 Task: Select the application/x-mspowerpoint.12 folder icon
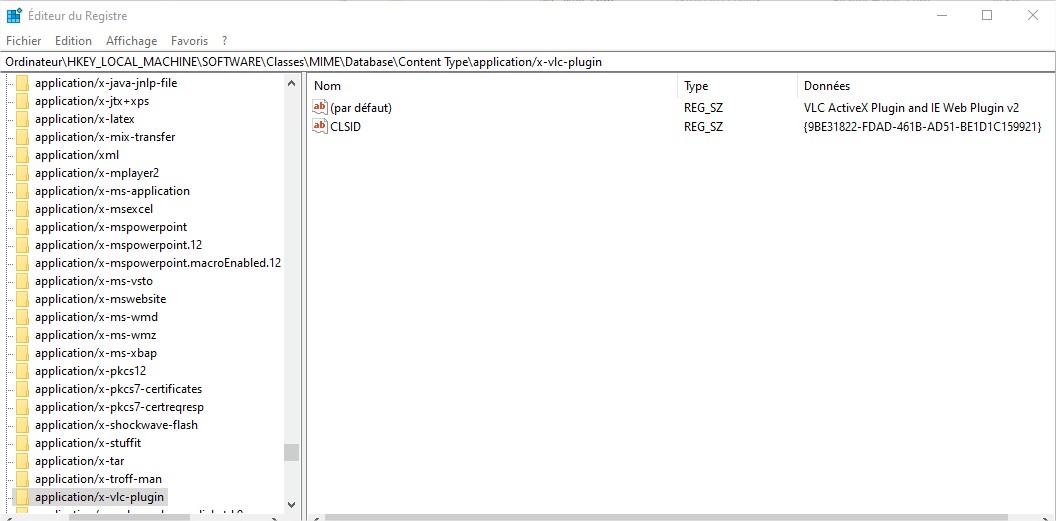pos(23,245)
